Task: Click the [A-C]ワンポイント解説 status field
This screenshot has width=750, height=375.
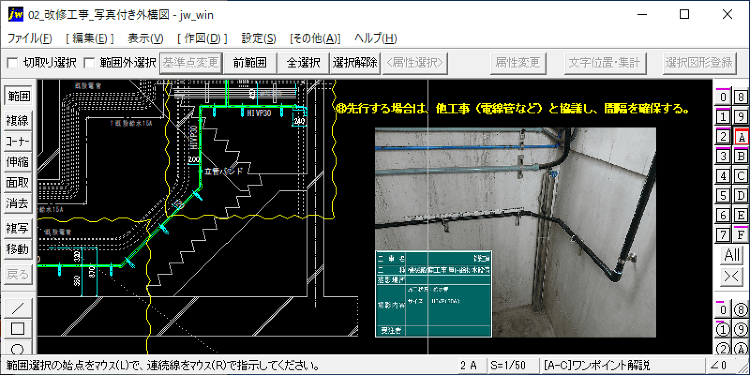Action: (622, 366)
